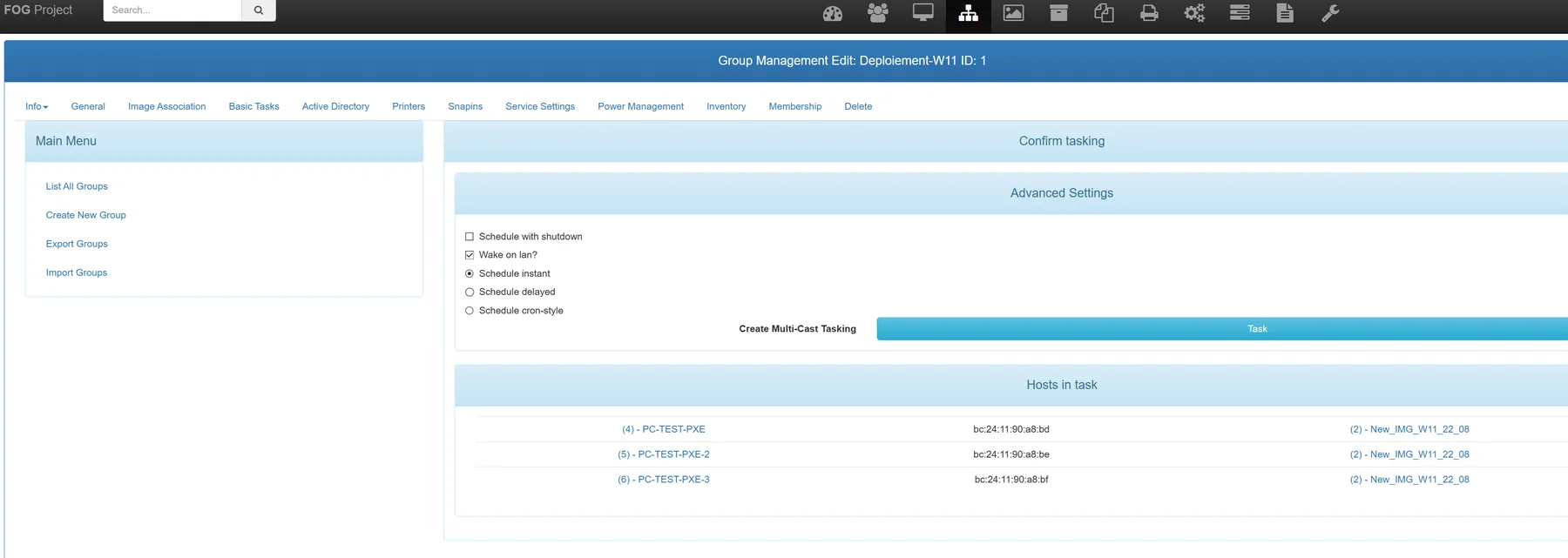
Task: Open the Dashboard gauge icon
Action: coord(833,13)
